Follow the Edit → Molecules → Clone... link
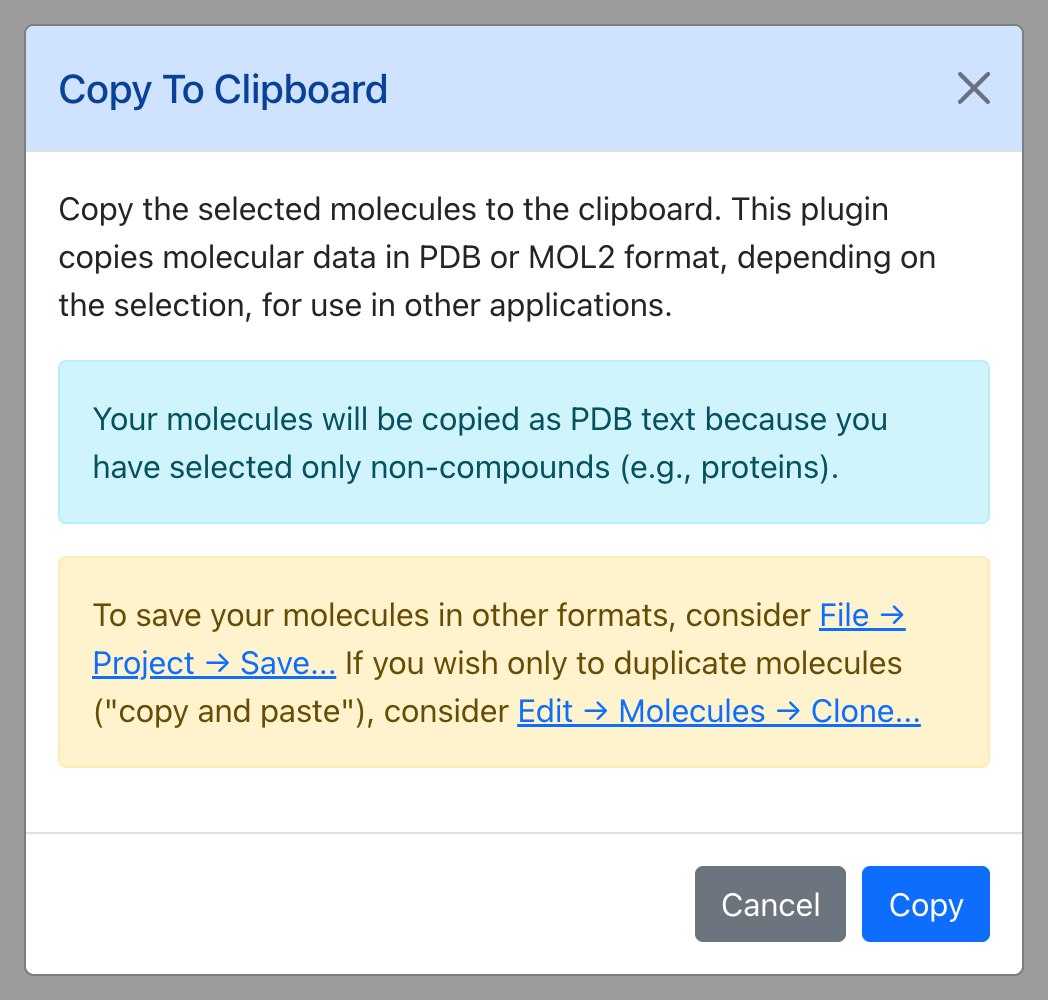Screen dimensions: 1048x1000 coord(718,711)
